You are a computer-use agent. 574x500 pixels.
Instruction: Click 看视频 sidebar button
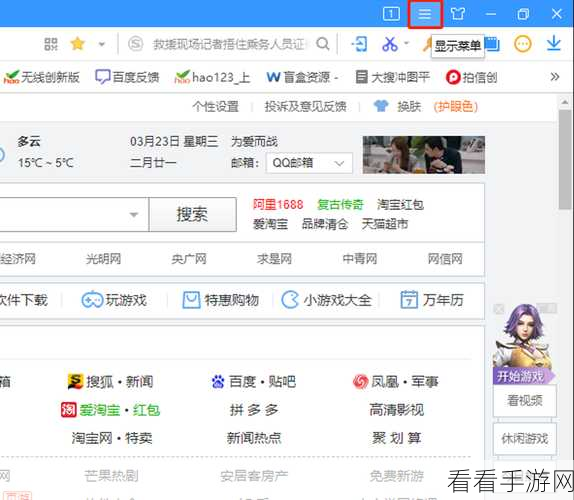pos(525,400)
